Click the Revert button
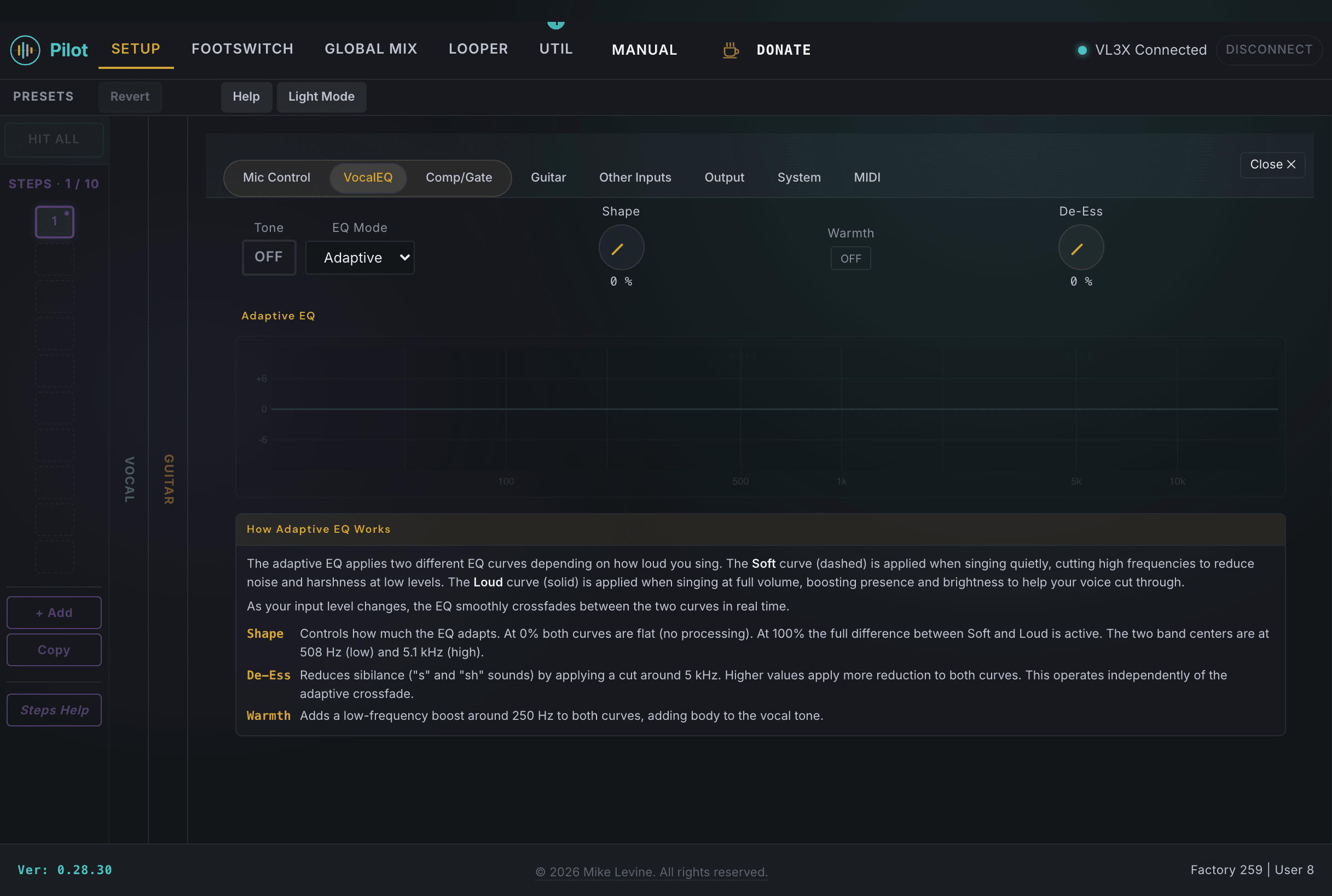The image size is (1332, 896). pos(130,97)
